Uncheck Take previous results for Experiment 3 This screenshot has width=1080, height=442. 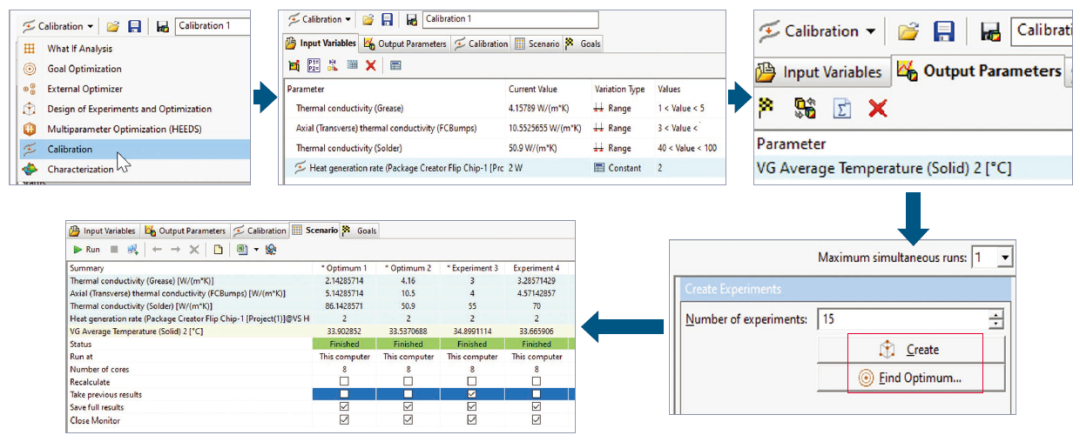click(472, 394)
